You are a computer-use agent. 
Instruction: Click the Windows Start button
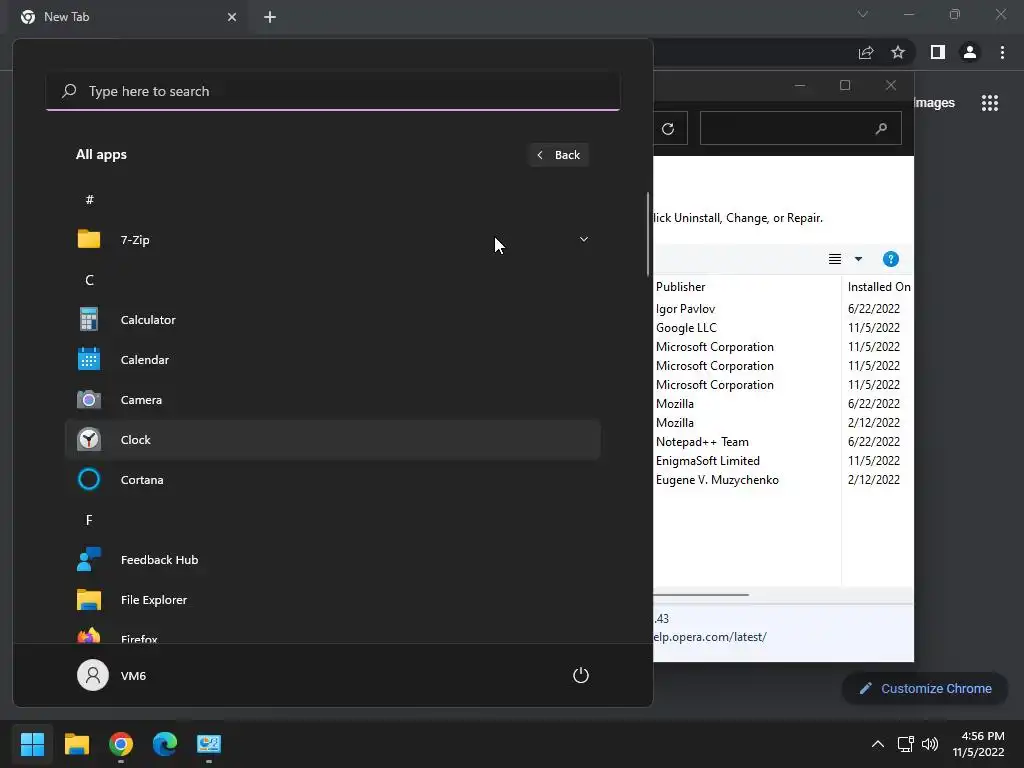coord(32,744)
